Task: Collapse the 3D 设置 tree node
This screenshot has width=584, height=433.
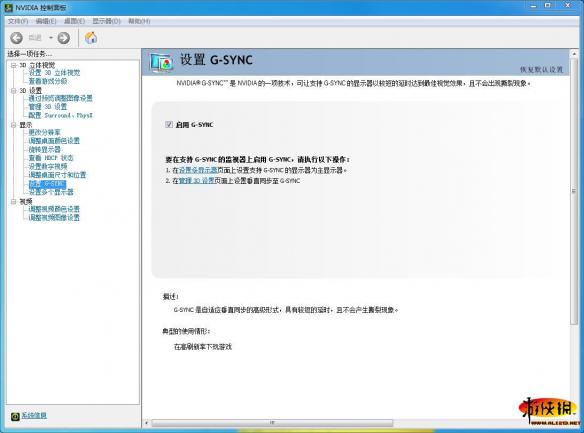Action: pos(13,91)
